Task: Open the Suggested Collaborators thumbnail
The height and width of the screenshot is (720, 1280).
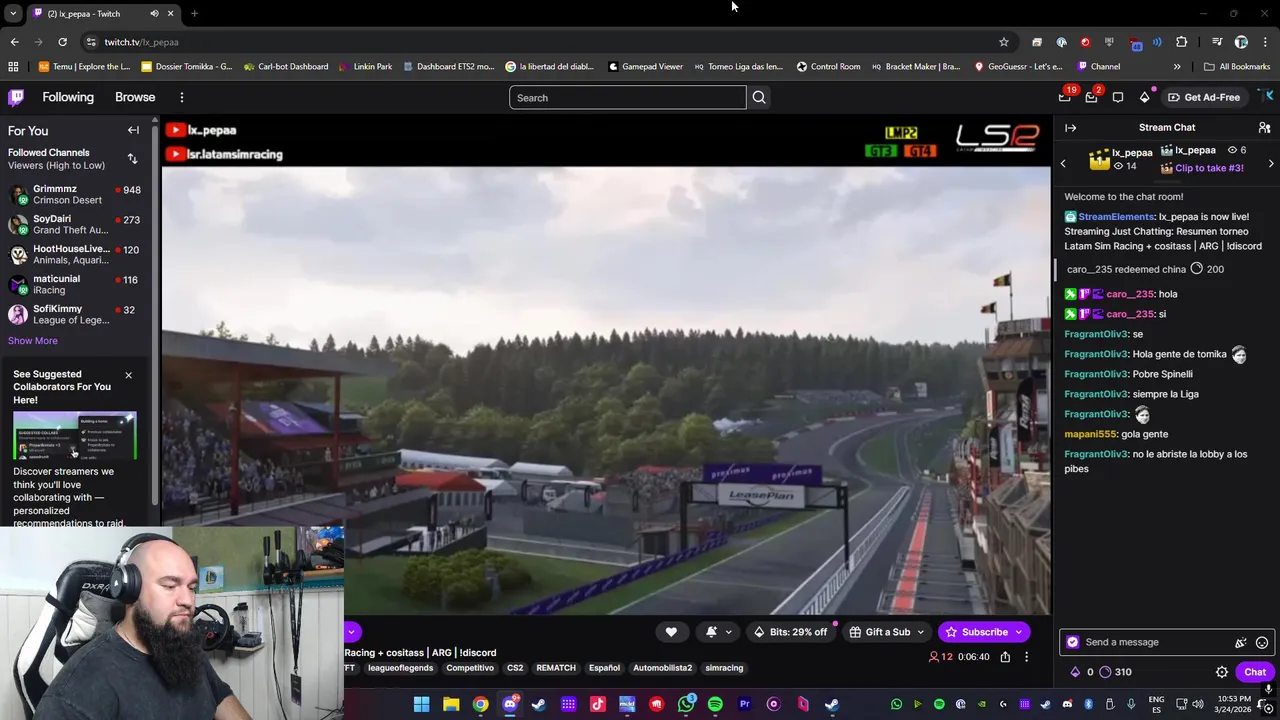Action: [x=75, y=435]
